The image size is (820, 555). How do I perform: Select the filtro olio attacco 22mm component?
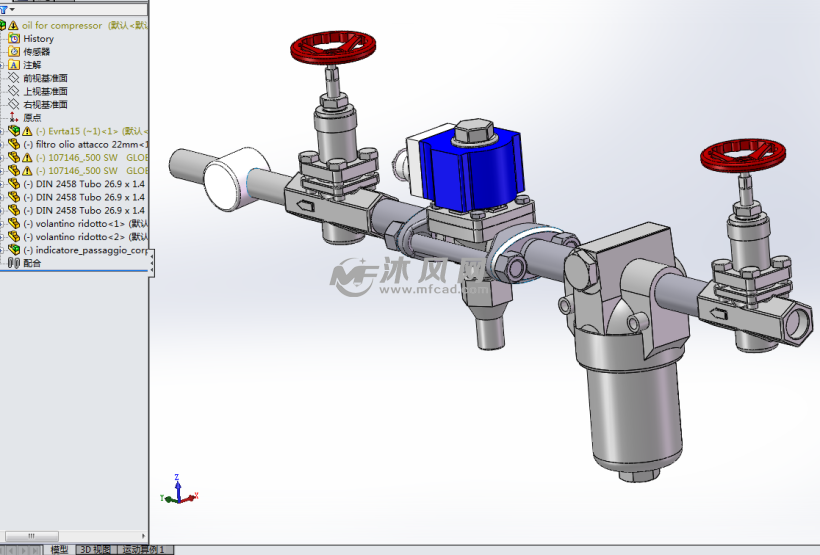pyautogui.click(x=85, y=144)
